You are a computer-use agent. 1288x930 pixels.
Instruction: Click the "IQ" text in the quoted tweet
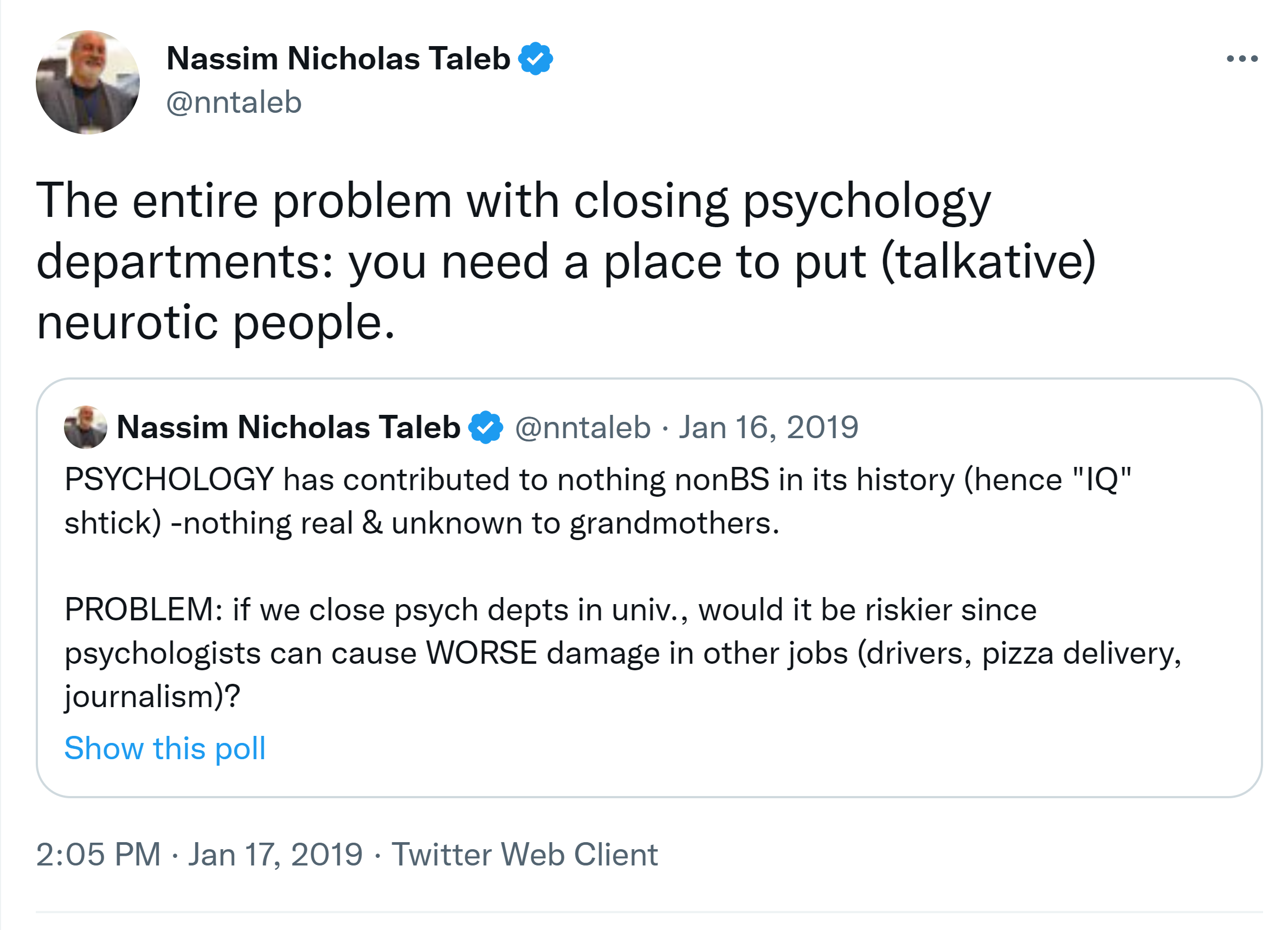click(1101, 479)
